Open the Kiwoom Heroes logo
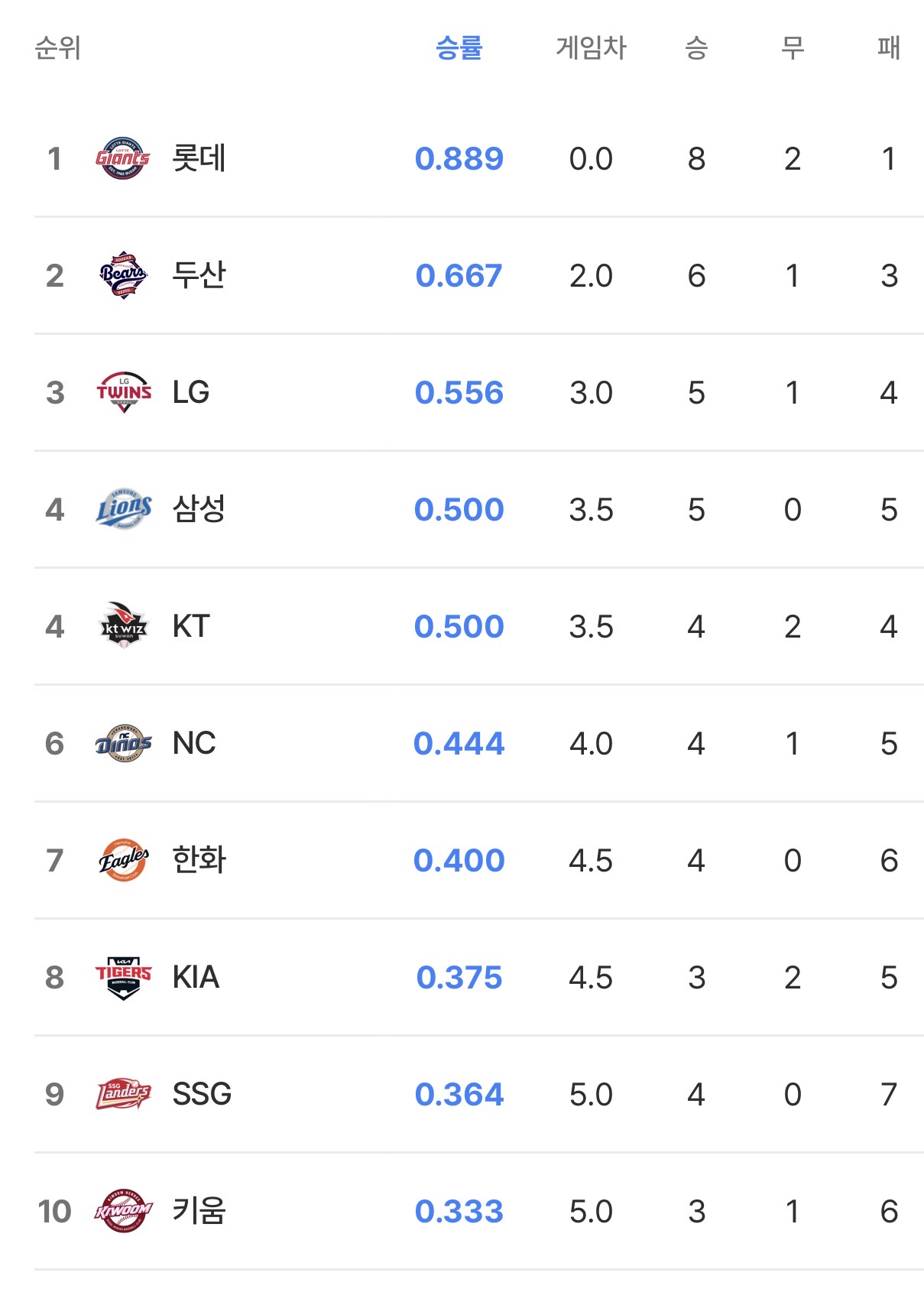This screenshot has width=924, height=1292. click(123, 1212)
